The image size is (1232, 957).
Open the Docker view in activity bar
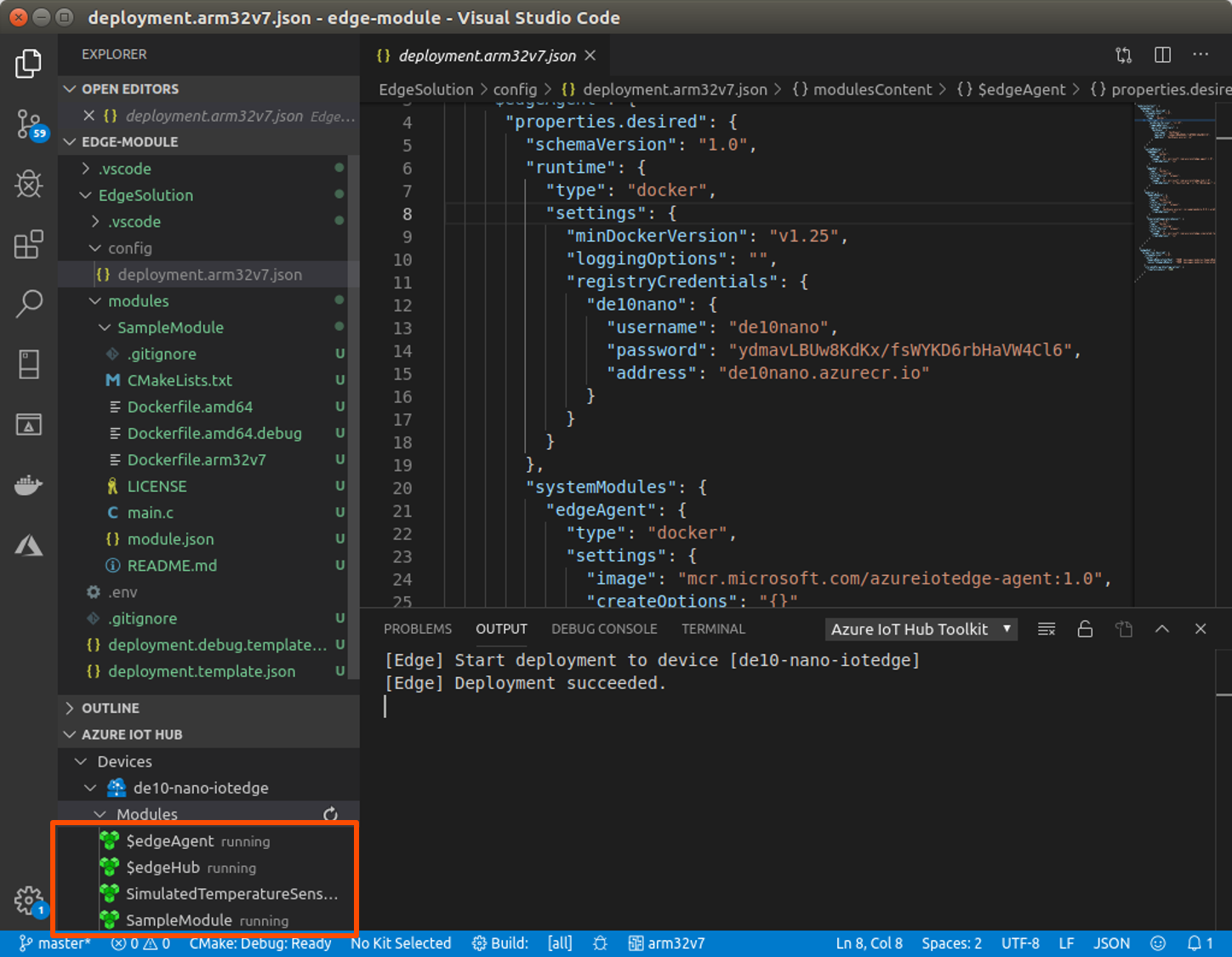29,485
